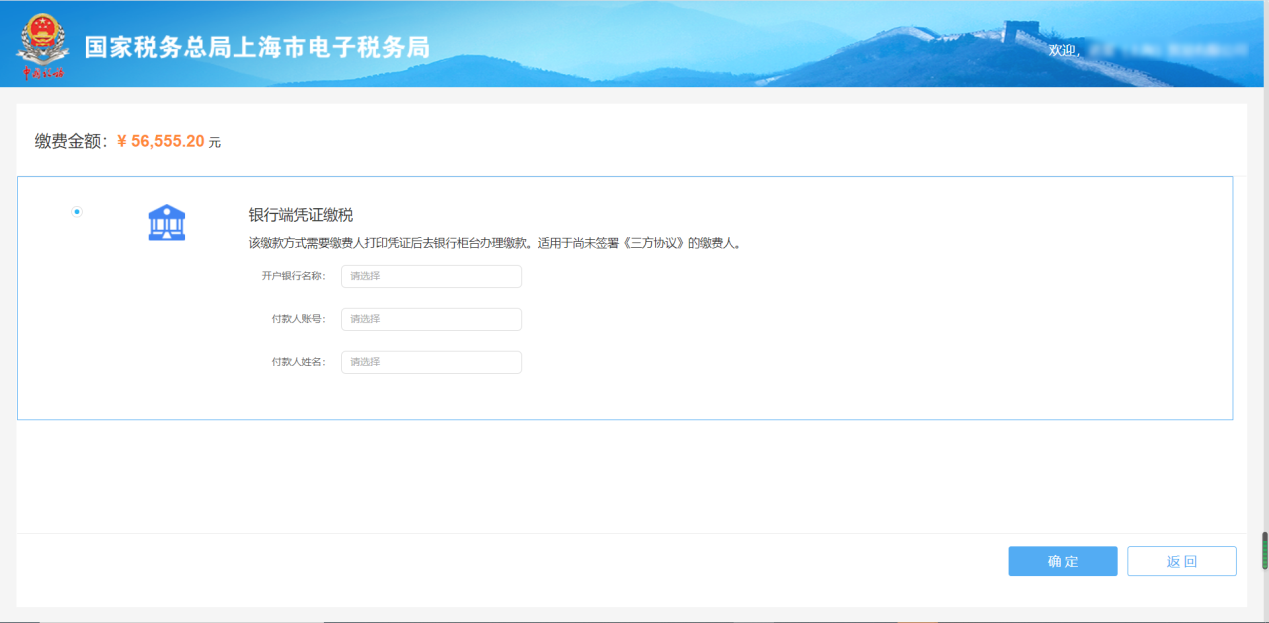Open the 开户银行名称 dropdown
Image resolution: width=1269 pixels, height=623 pixels.
click(431, 276)
